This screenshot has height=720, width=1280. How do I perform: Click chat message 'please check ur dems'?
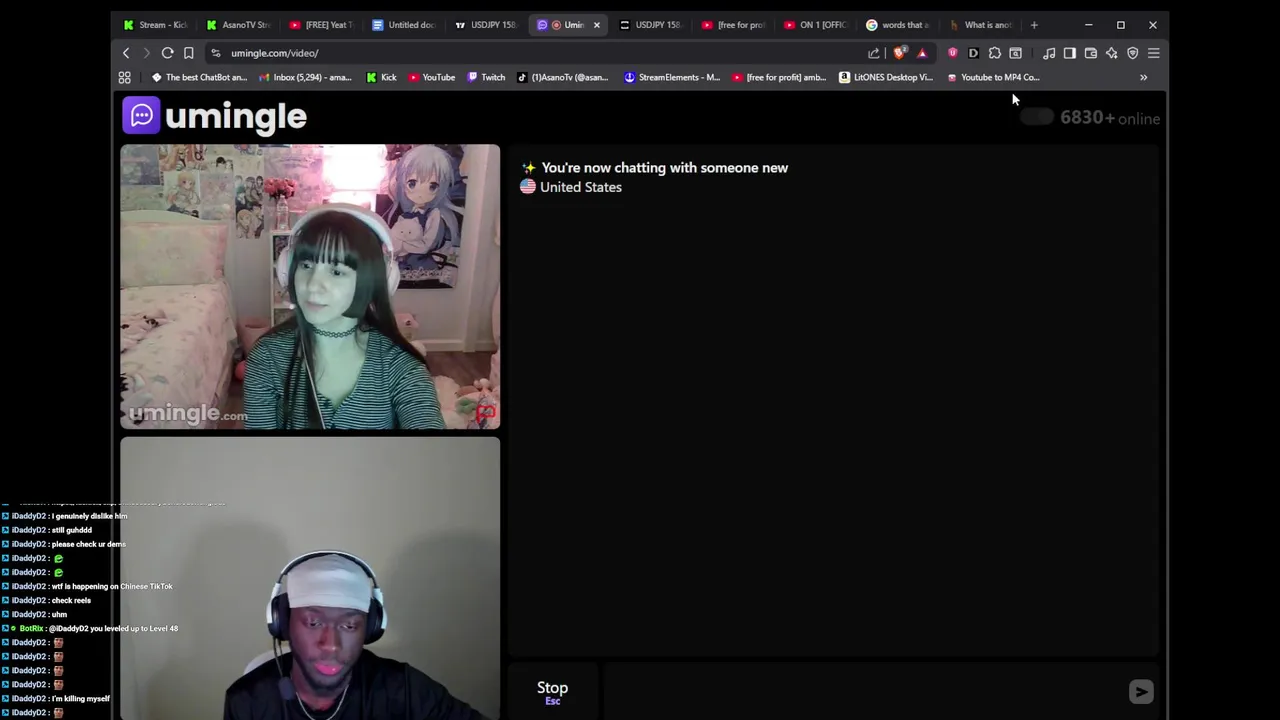(x=88, y=544)
